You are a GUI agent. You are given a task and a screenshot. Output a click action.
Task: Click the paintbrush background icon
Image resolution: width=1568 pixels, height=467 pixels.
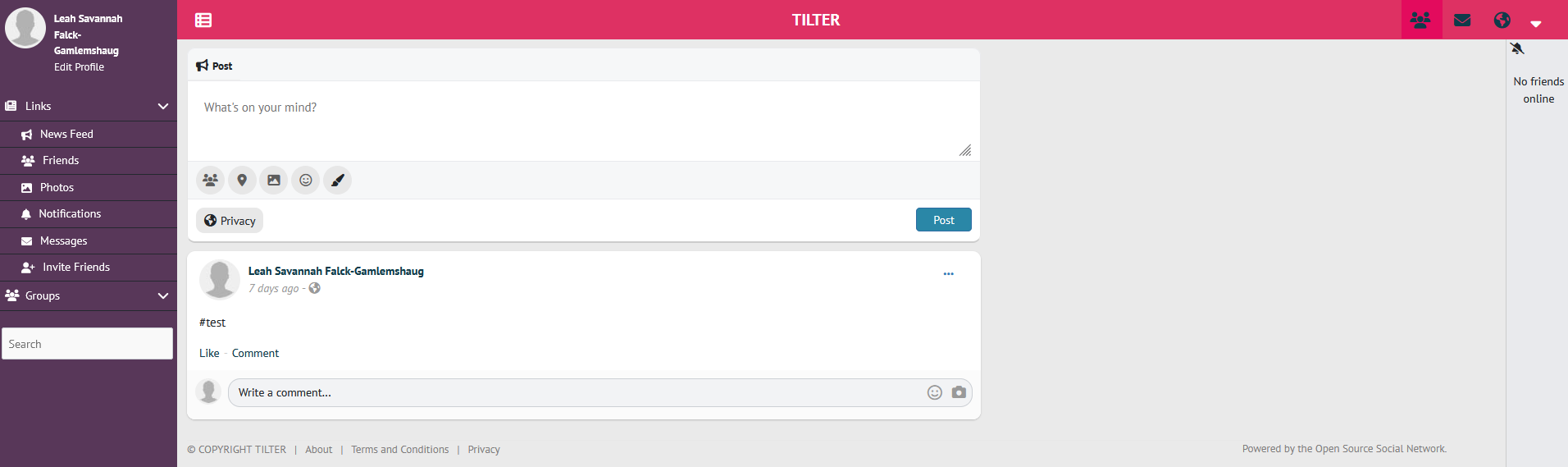[x=338, y=181]
